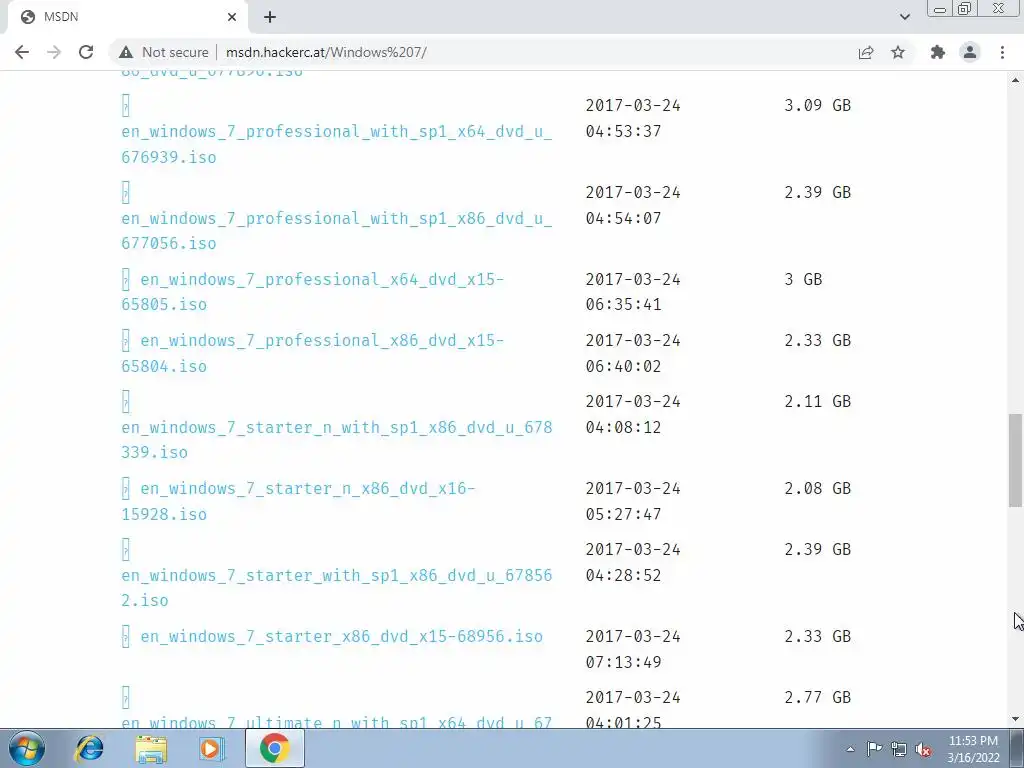Download en_windows_7_starter_with_sp1_x86 iso
This screenshot has width=1024, height=768.
[x=336, y=588]
